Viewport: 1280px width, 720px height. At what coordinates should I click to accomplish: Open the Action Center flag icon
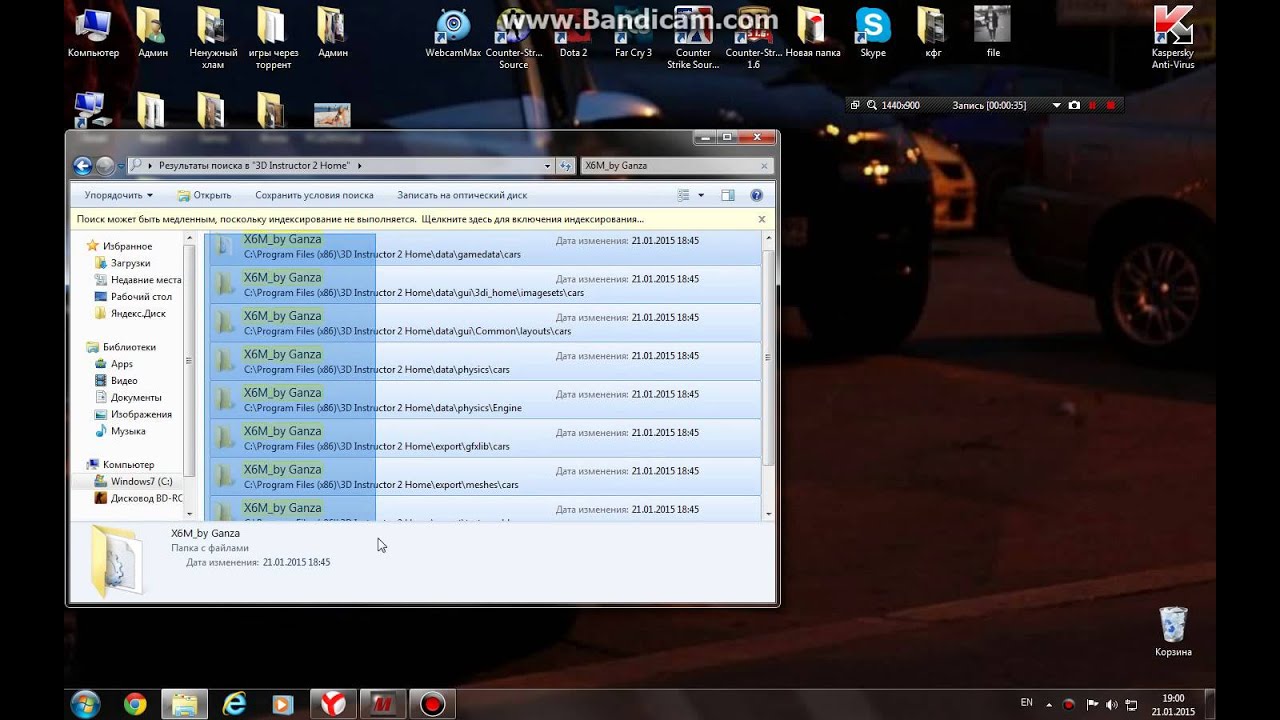pyautogui.click(x=1092, y=703)
